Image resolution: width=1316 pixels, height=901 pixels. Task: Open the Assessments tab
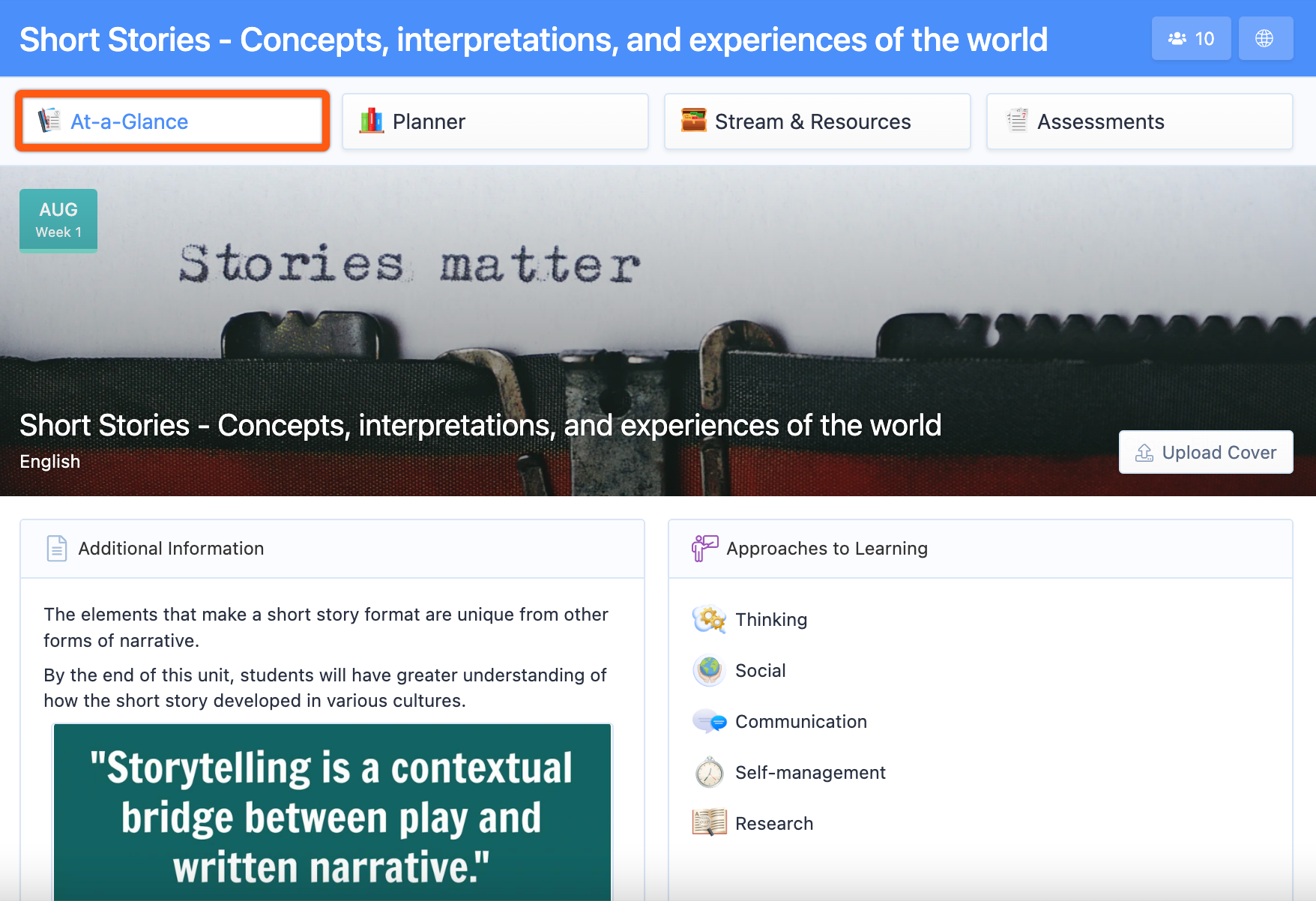(x=1139, y=121)
